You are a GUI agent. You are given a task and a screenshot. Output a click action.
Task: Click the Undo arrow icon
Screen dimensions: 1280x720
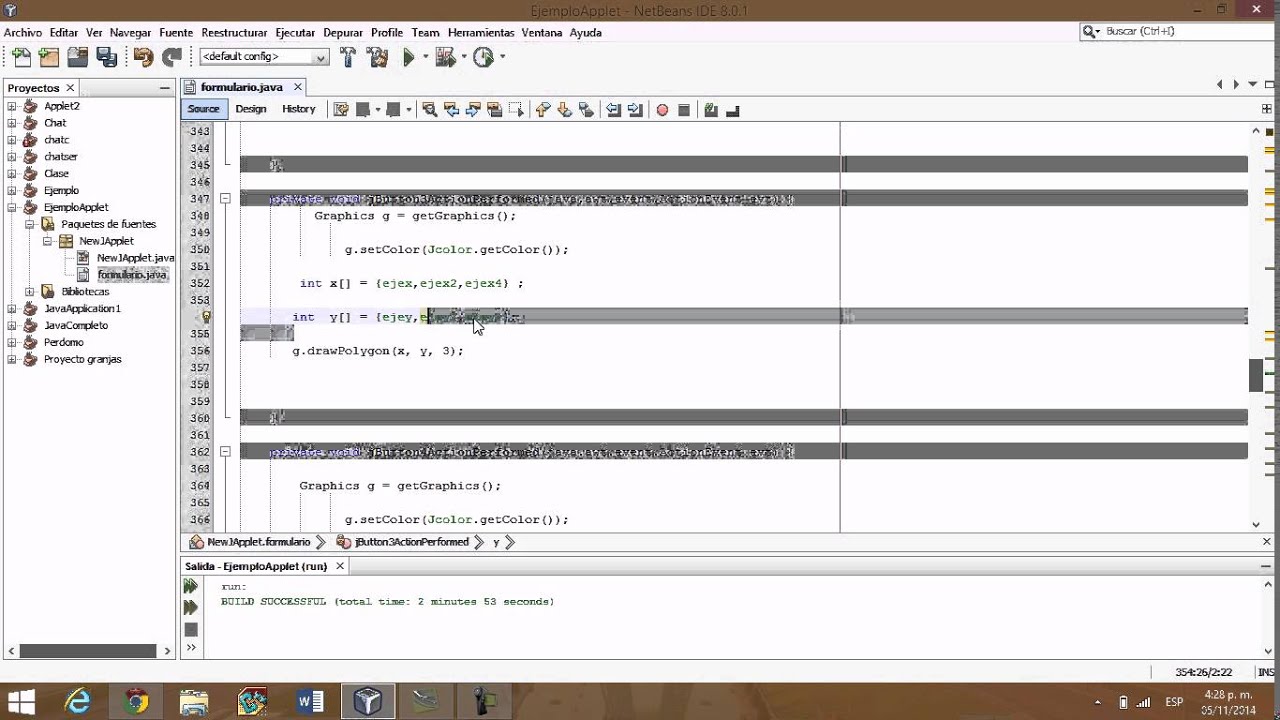click(143, 57)
